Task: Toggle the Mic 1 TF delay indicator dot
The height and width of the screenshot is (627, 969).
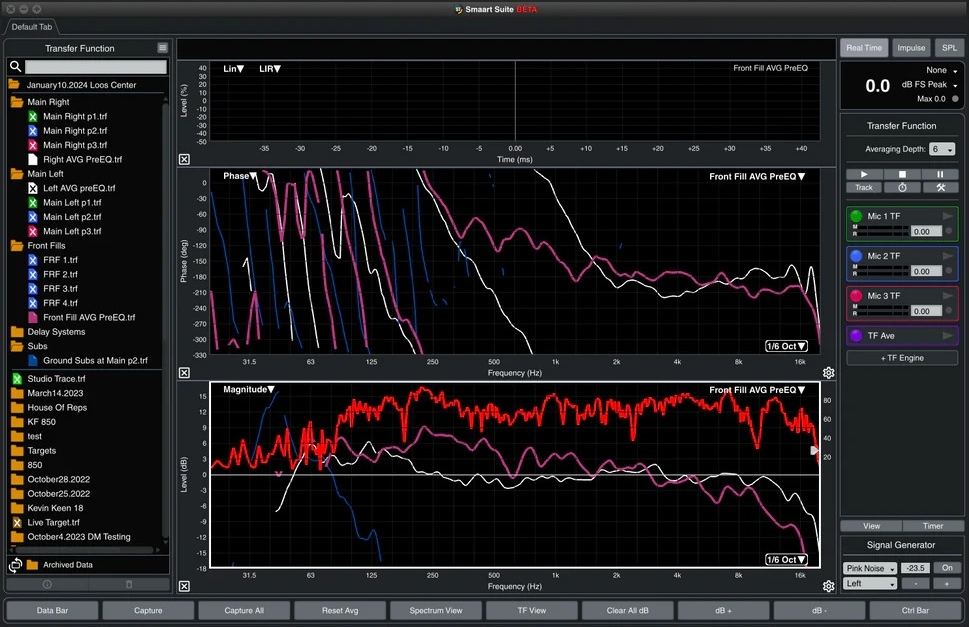Action: 949,231
